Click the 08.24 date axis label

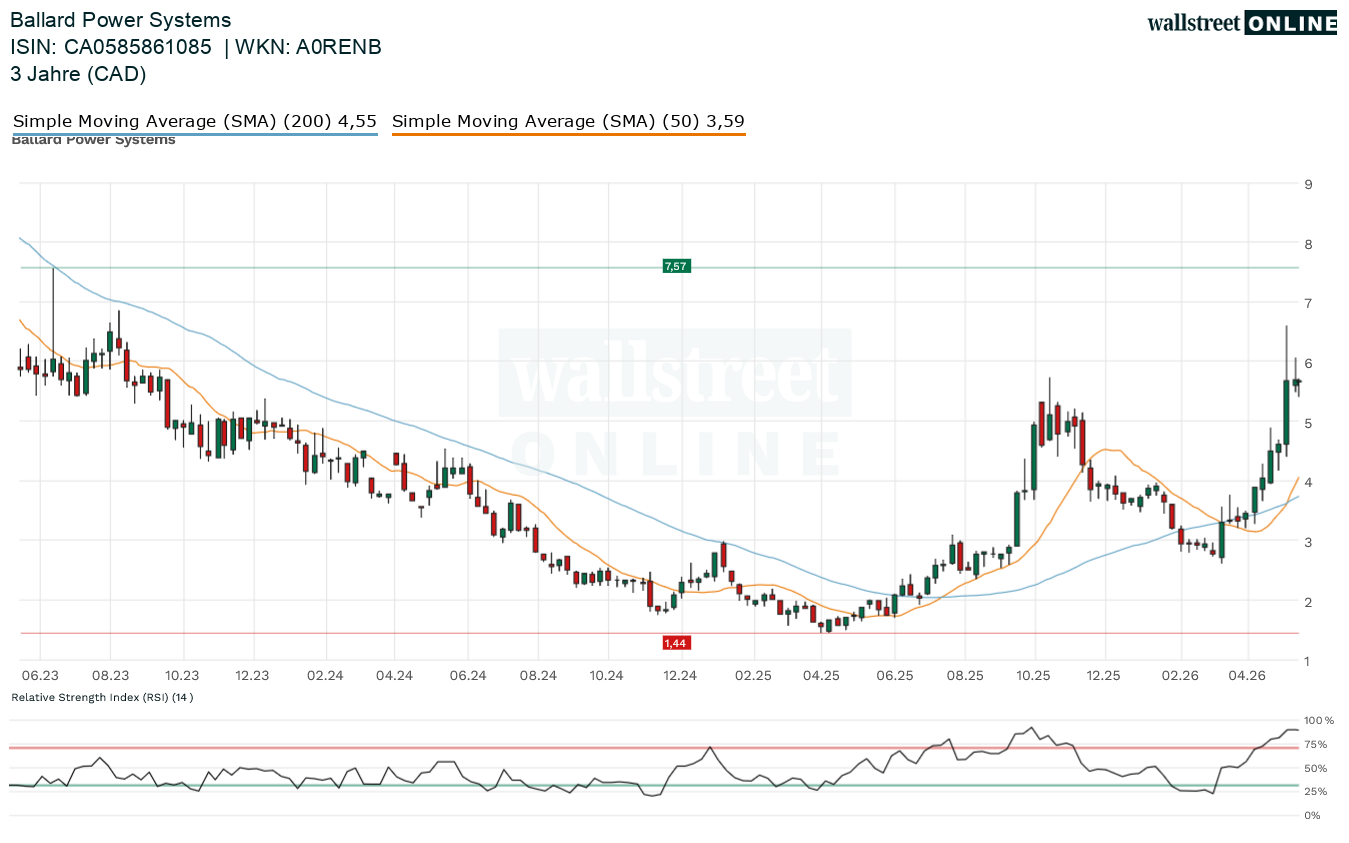538,676
